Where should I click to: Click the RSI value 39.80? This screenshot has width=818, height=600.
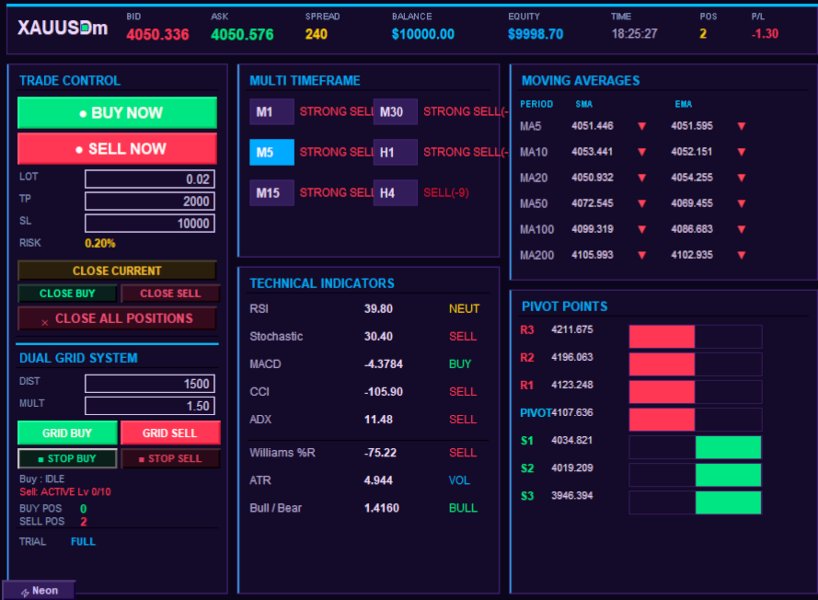pos(378,309)
